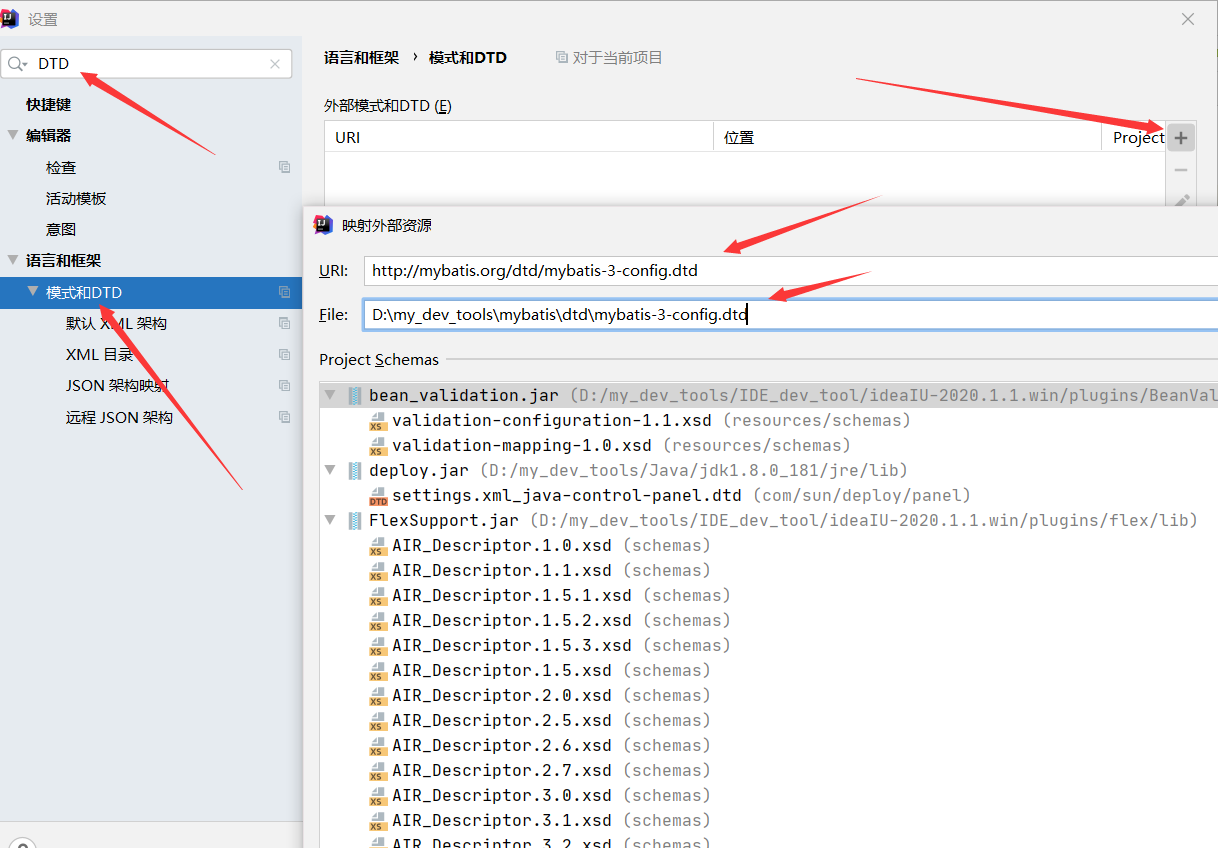Open the JSON 架构映射 page
The image size is (1218, 848).
(117, 385)
